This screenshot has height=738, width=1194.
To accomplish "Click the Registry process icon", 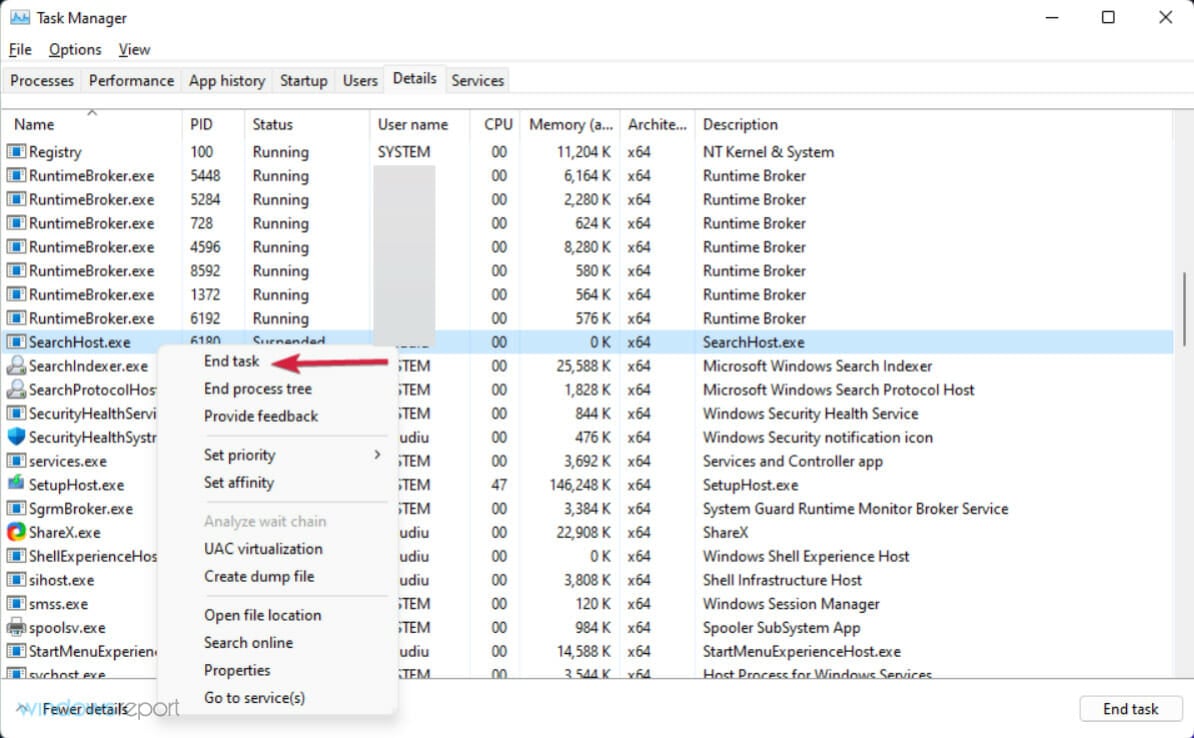I will pos(14,152).
